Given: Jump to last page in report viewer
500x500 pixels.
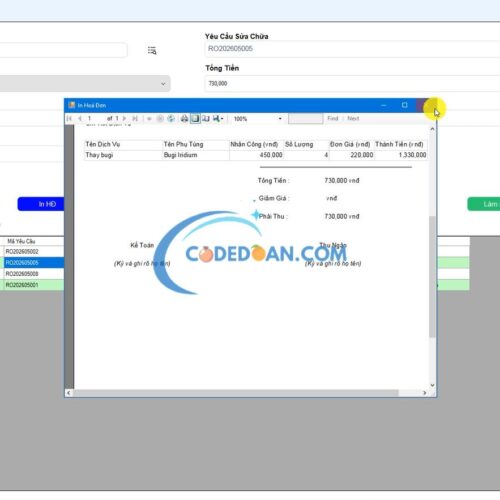Looking at the screenshot, I should pyautogui.click(x=135, y=119).
